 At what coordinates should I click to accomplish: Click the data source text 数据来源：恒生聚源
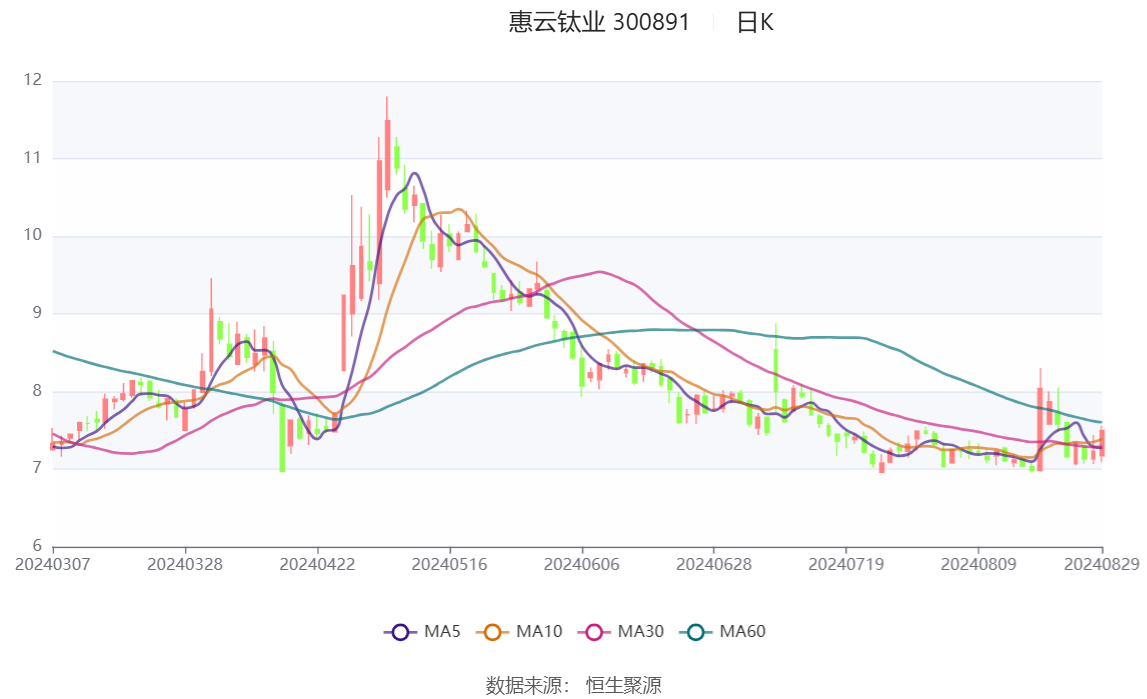coord(574,685)
